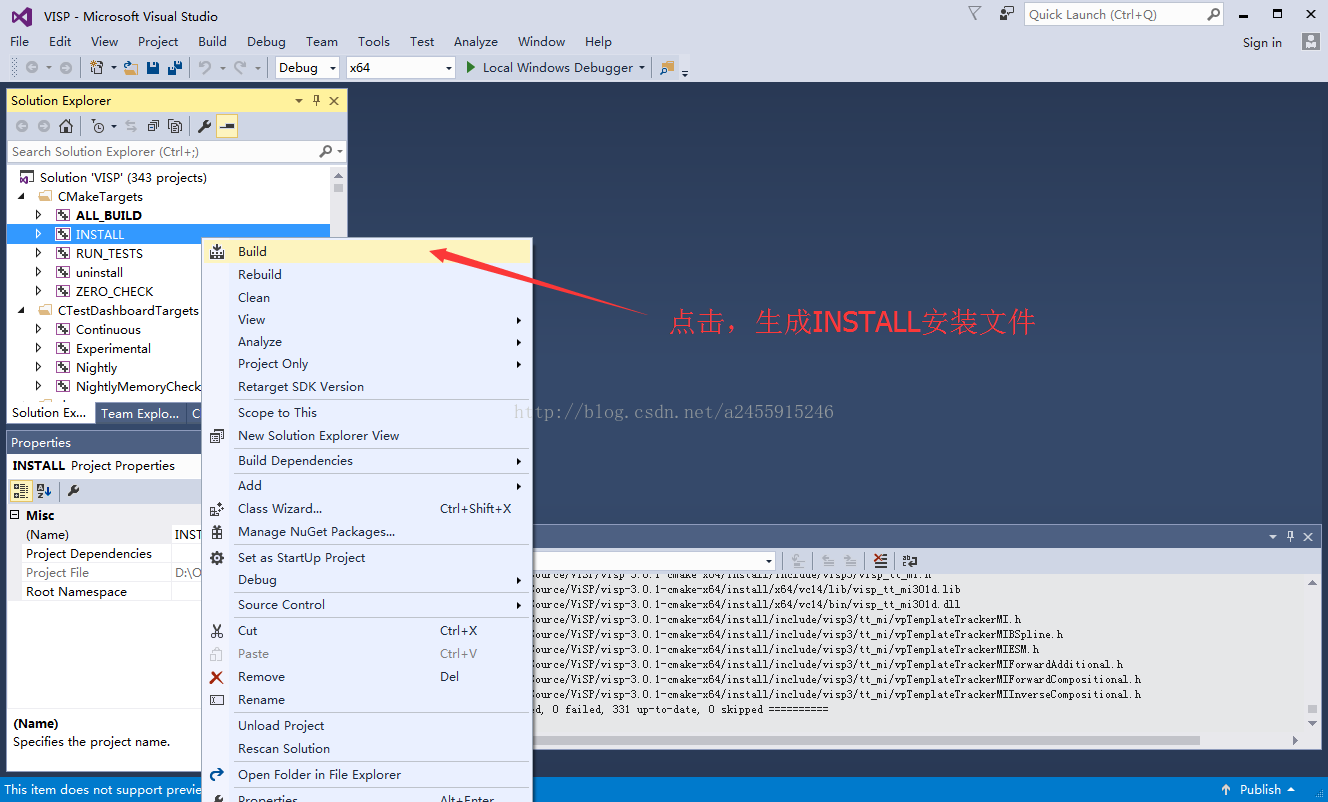Screen dimensions: 1328x802
Task: Switch to Team Explorer tab
Action: [139, 414]
